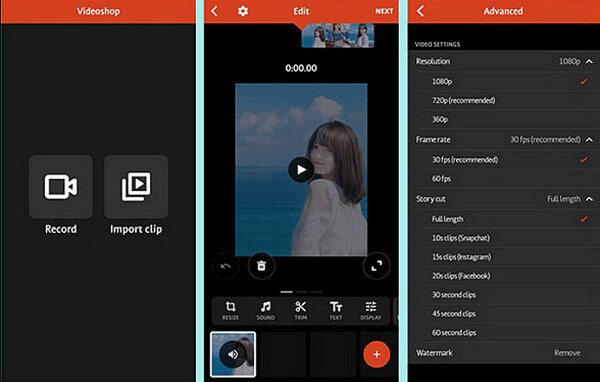Tap the first toolbar page indicator
Viewport: 600px width, 382px height.
click(286, 292)
